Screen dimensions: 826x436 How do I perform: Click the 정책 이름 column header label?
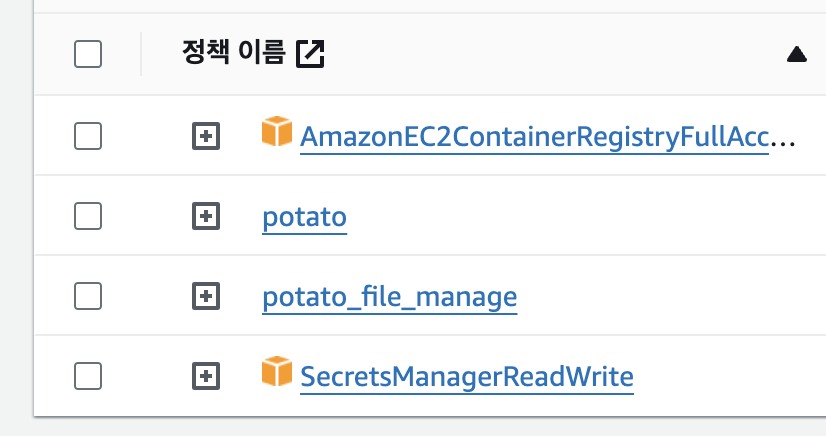[x=234, y=52]
